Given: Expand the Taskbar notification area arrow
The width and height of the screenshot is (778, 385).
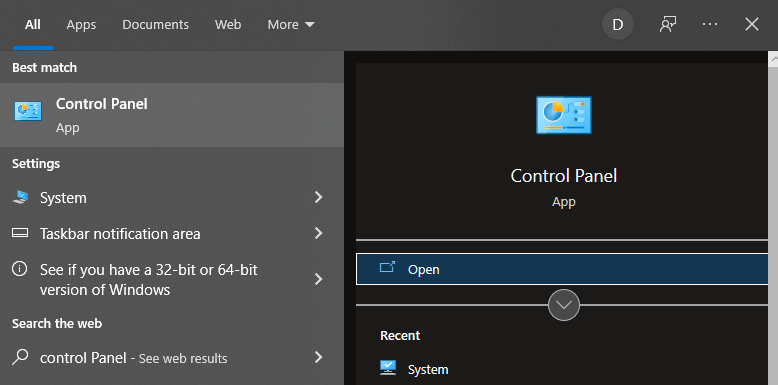Looking at the screenshot, I should click(319, 233).
